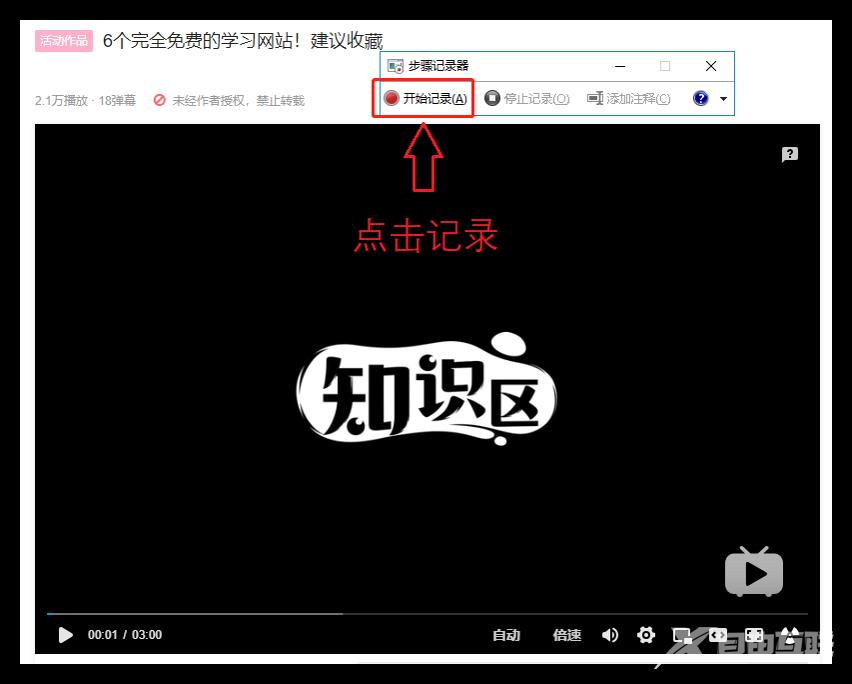Click the 停止记录 stop record button

527,99
